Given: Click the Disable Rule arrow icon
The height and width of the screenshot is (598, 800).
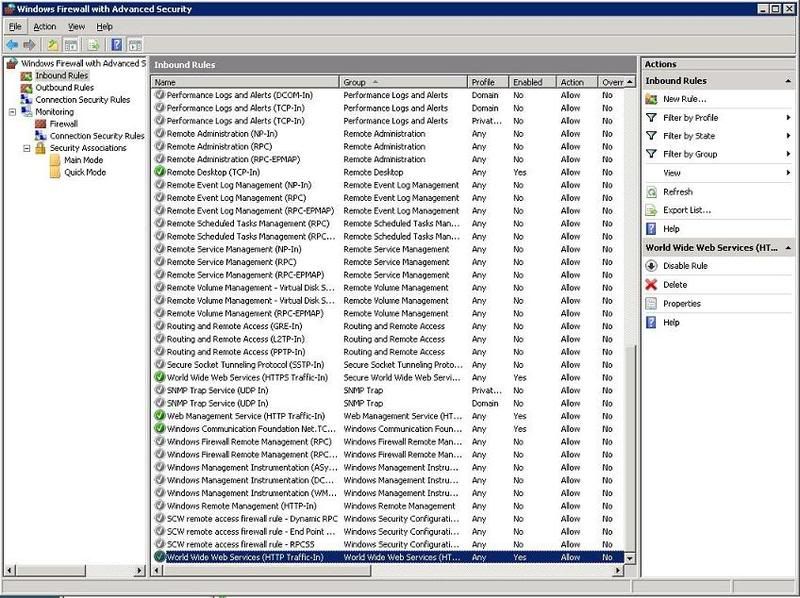Looking at the screenshot, I should click(651, 266).
